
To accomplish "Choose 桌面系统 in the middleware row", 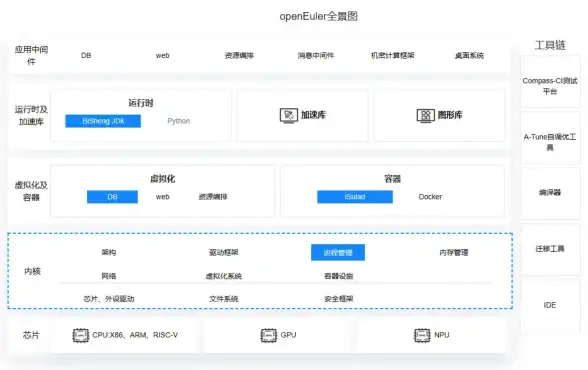I will [469, 55].
